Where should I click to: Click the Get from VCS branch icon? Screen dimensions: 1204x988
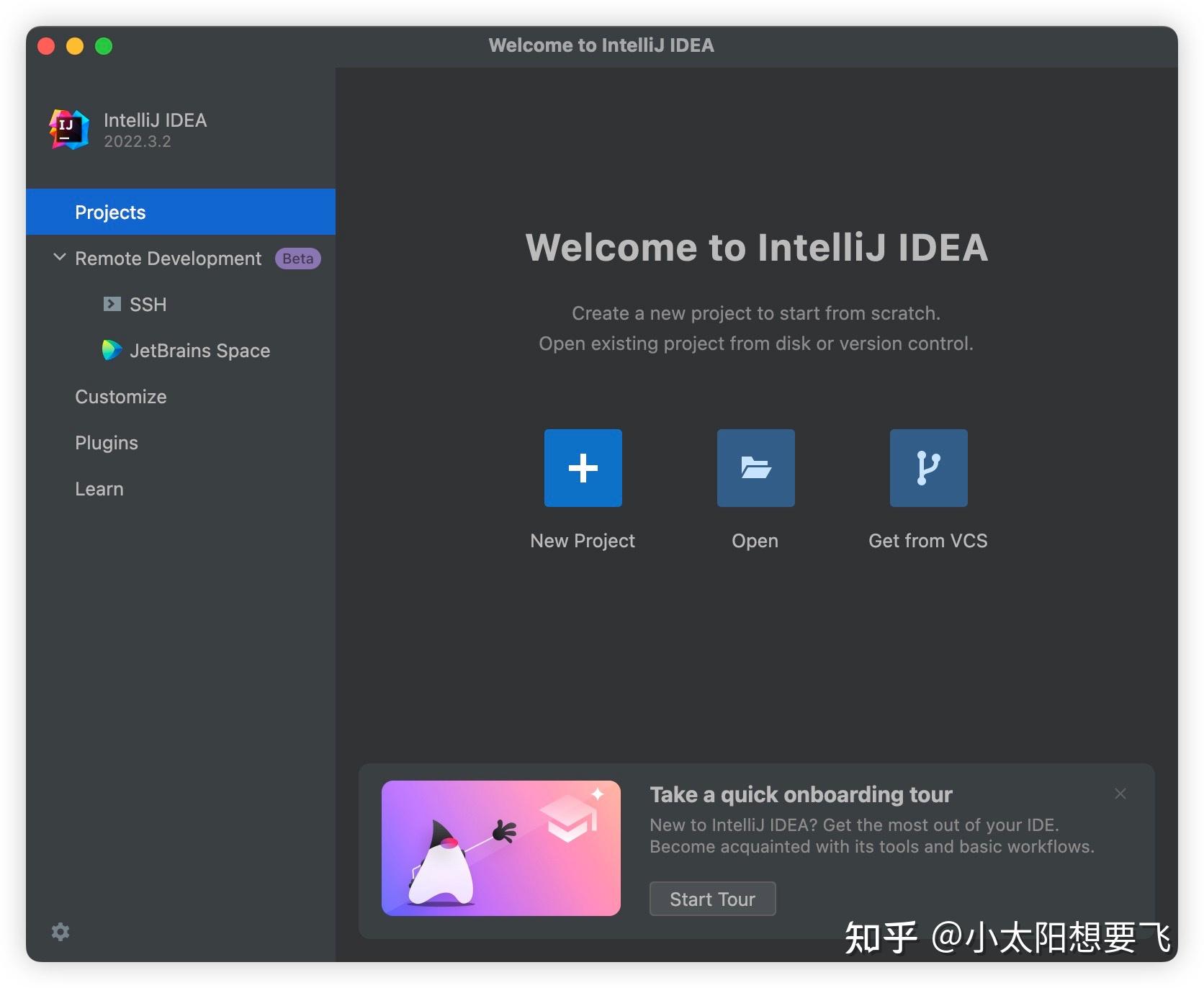[x=928, y=468]
